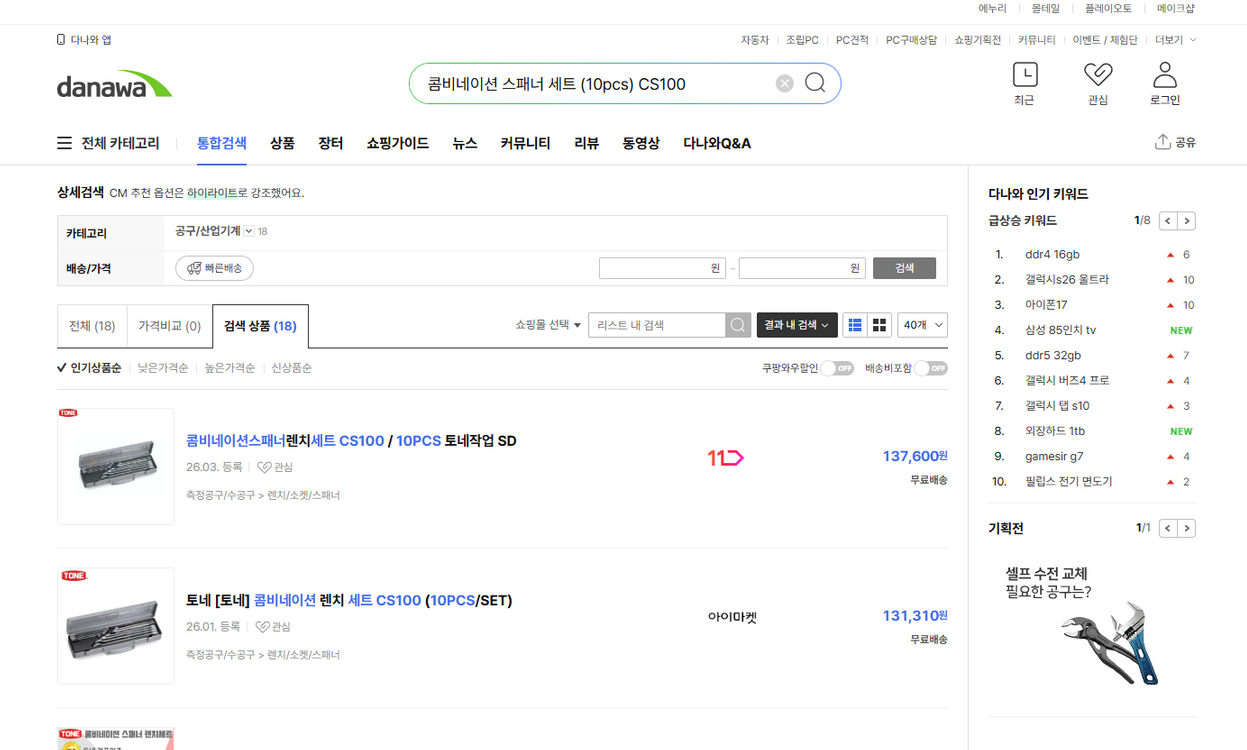Add first product to 관심 wishlist
This screenshot has height=750, width=1247.
[274, 467]
